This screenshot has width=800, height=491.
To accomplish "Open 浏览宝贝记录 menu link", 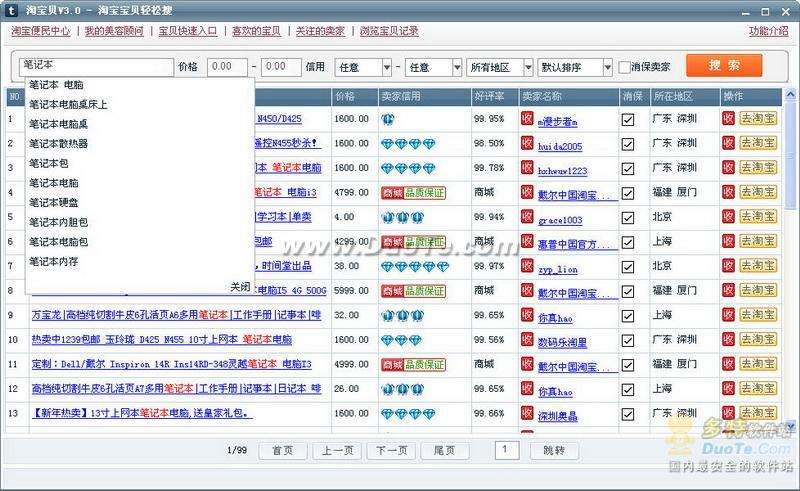I will coord(389,31).
